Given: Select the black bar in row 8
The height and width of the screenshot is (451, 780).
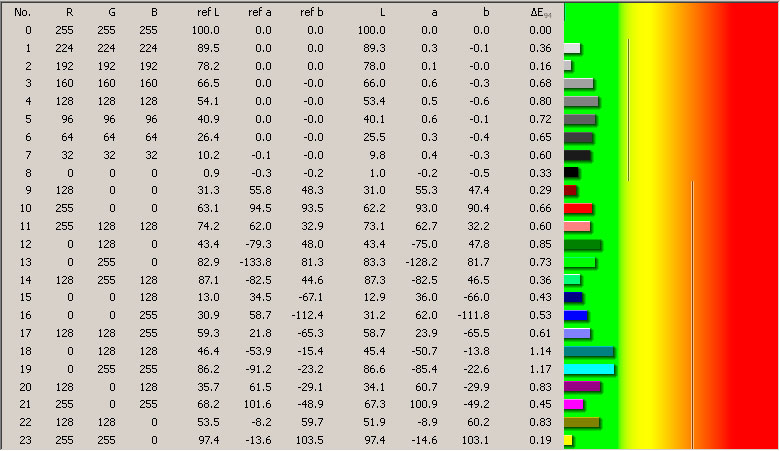Looking at the screenshot, I should [x=571, y=173].
